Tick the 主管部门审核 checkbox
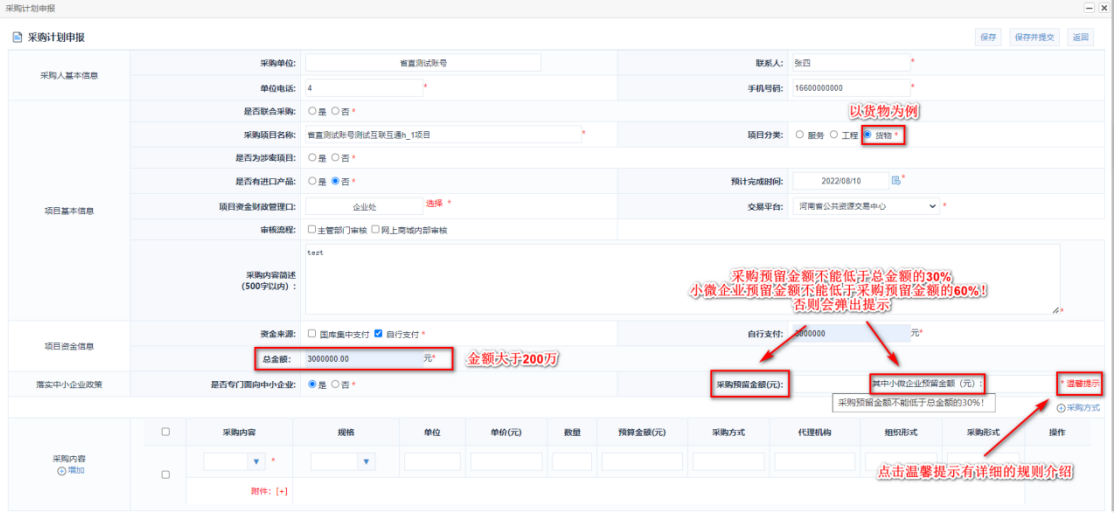This screenshot has width=1115, height=513. coord(312,230)
